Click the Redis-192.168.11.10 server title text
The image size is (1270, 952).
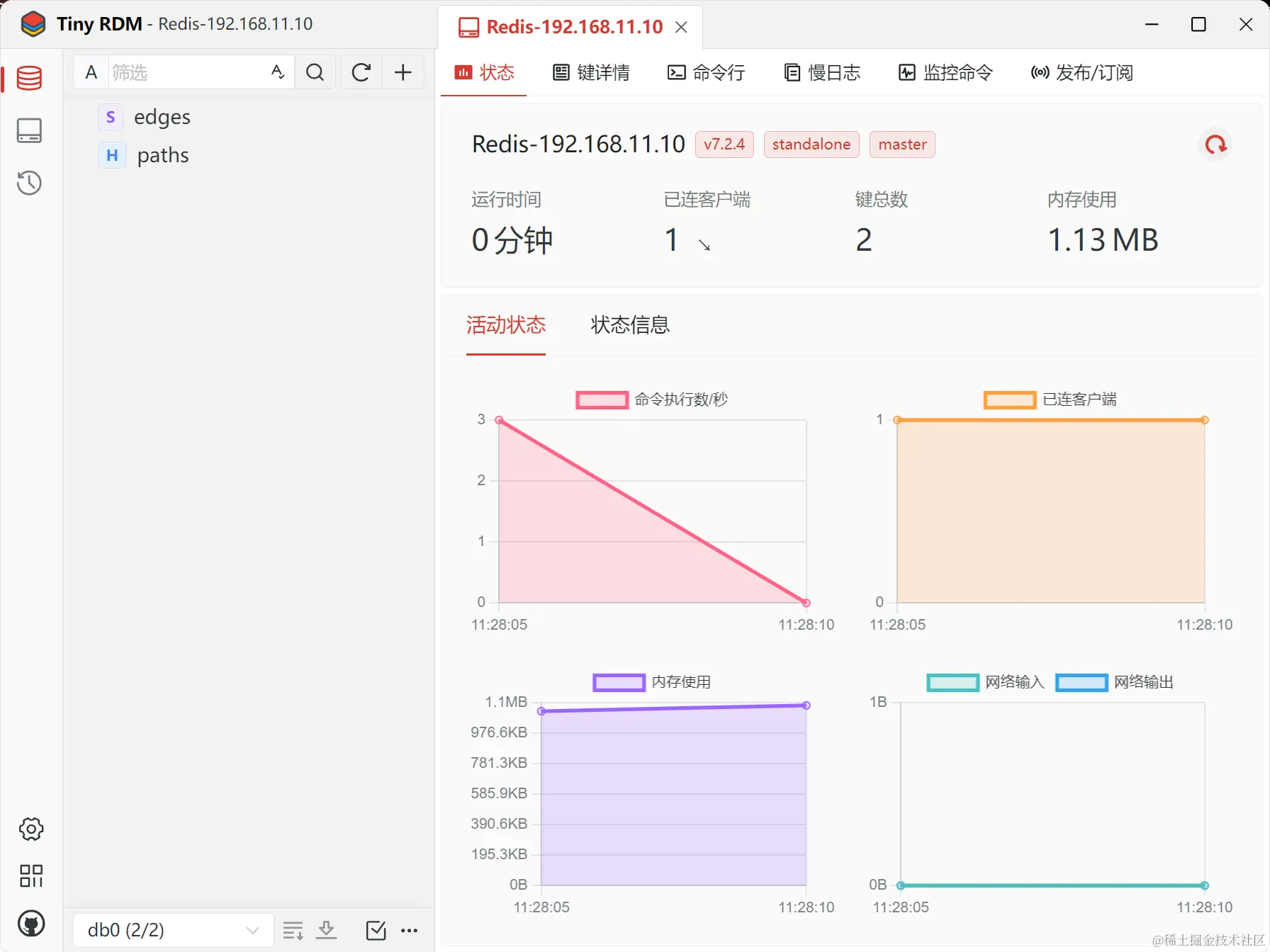pyautogui.click(x=578, y=144)
